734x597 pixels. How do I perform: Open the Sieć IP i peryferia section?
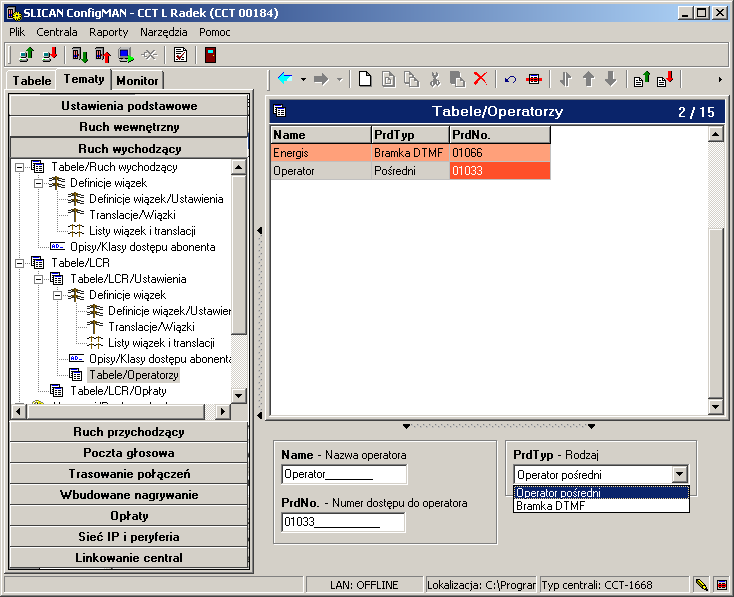[x=129, y=537]
